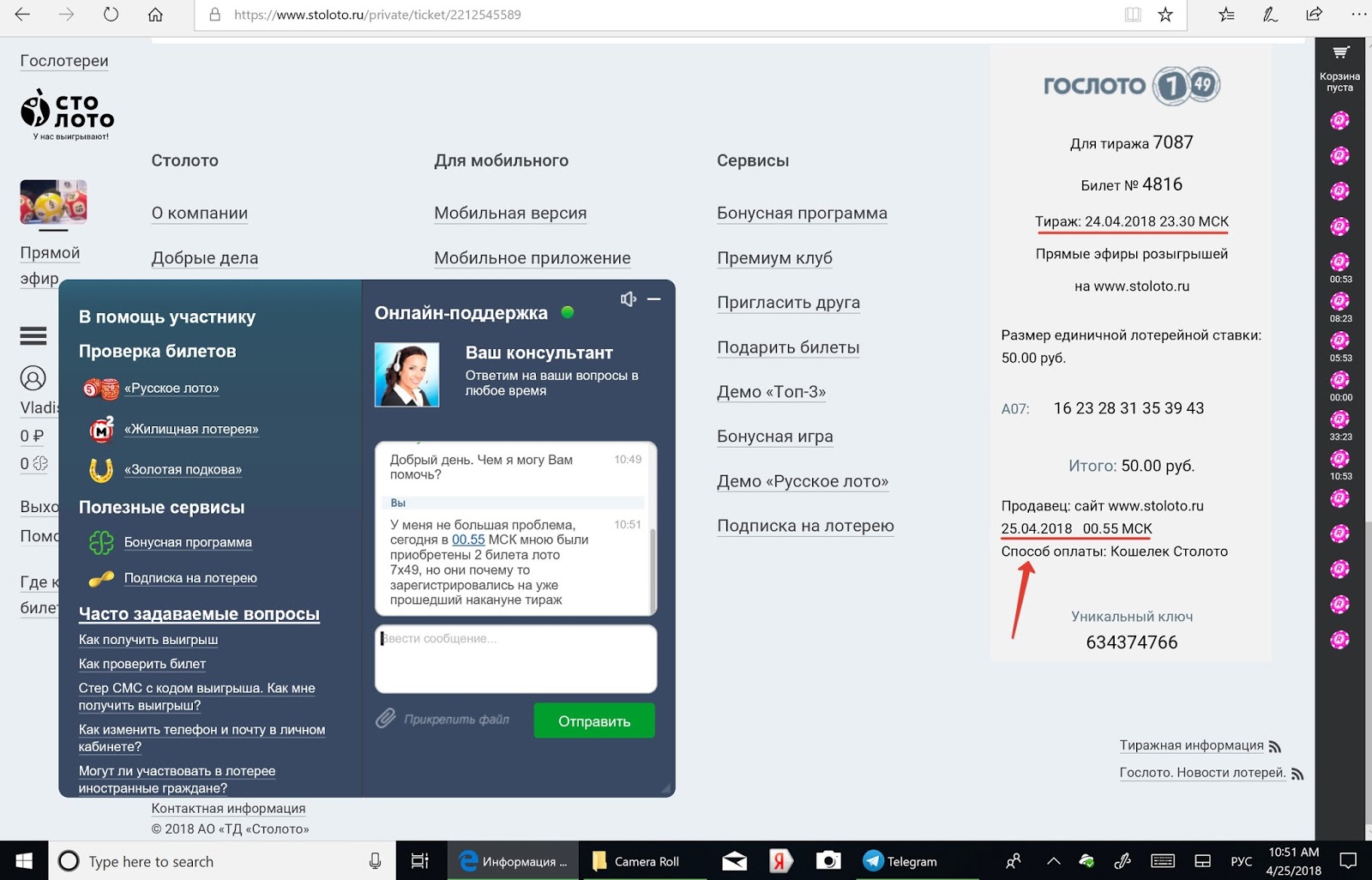This screenshot has width=1372, height=880.
Task: Open the Russian Lotto ticket check icon
Action: pyautogui.click(x=100, y=389)
